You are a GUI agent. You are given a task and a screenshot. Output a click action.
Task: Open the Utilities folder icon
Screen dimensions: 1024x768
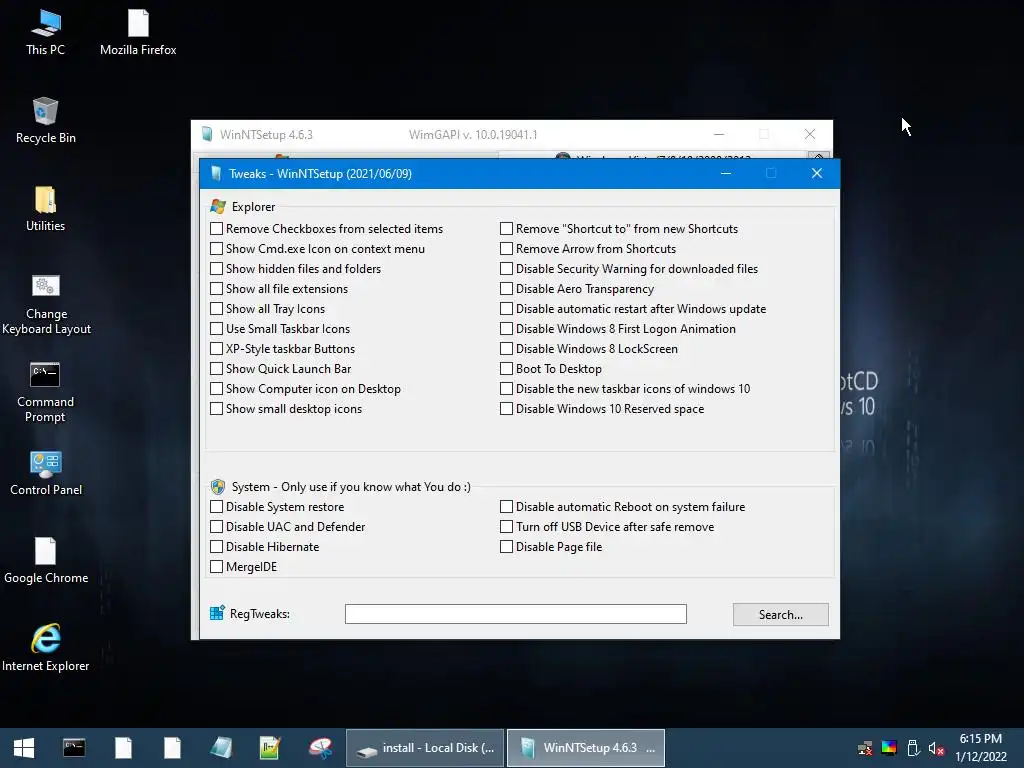[45, 208]
